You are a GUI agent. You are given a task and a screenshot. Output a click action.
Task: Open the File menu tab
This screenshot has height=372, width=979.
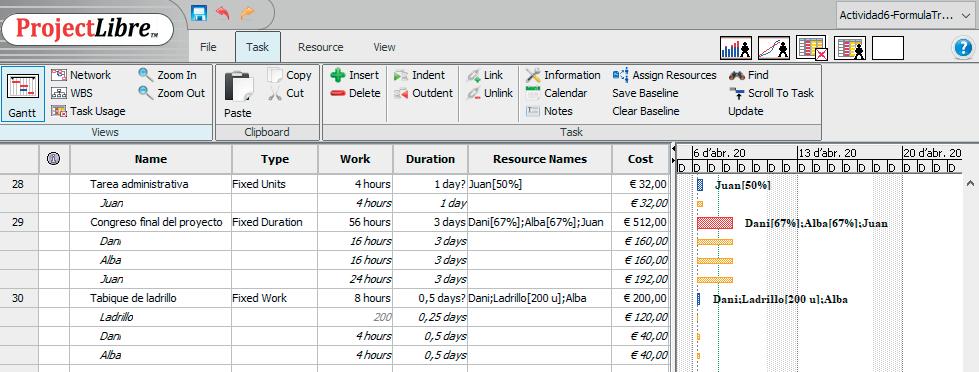tap(208, 47)
